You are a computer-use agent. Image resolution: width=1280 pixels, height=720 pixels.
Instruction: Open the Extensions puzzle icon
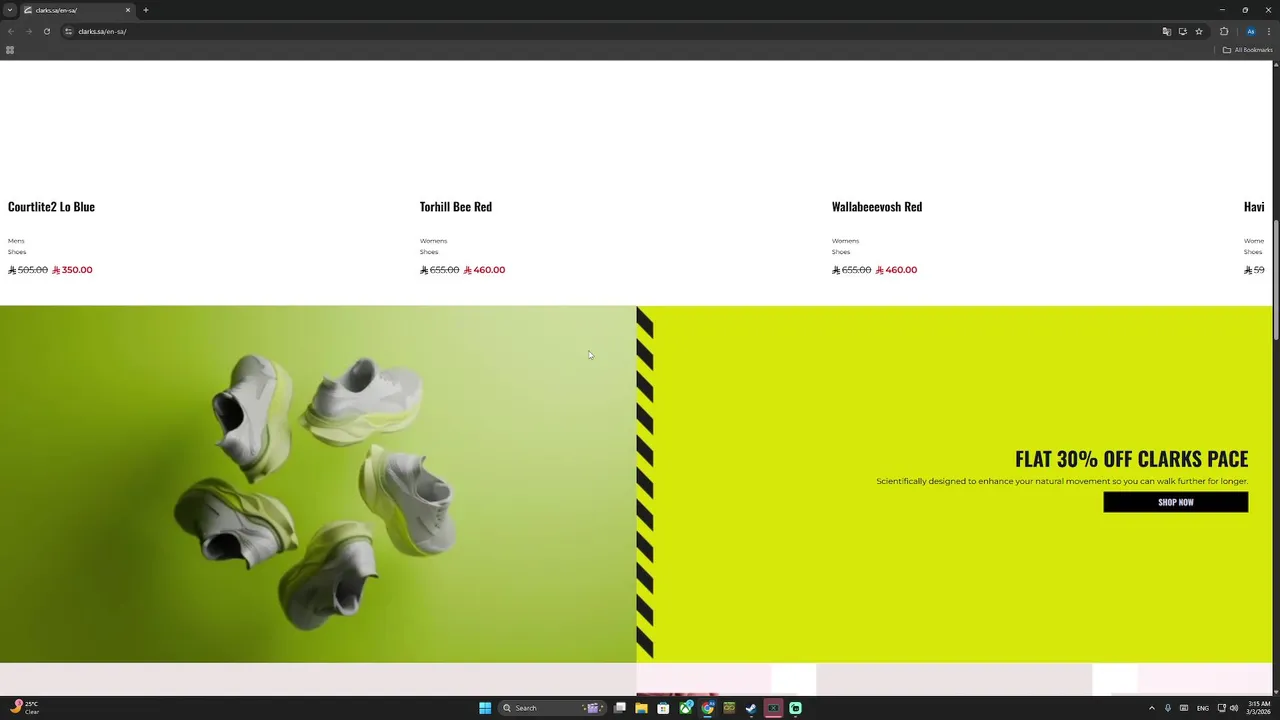pyautogui.click(x=1224, y=31)
